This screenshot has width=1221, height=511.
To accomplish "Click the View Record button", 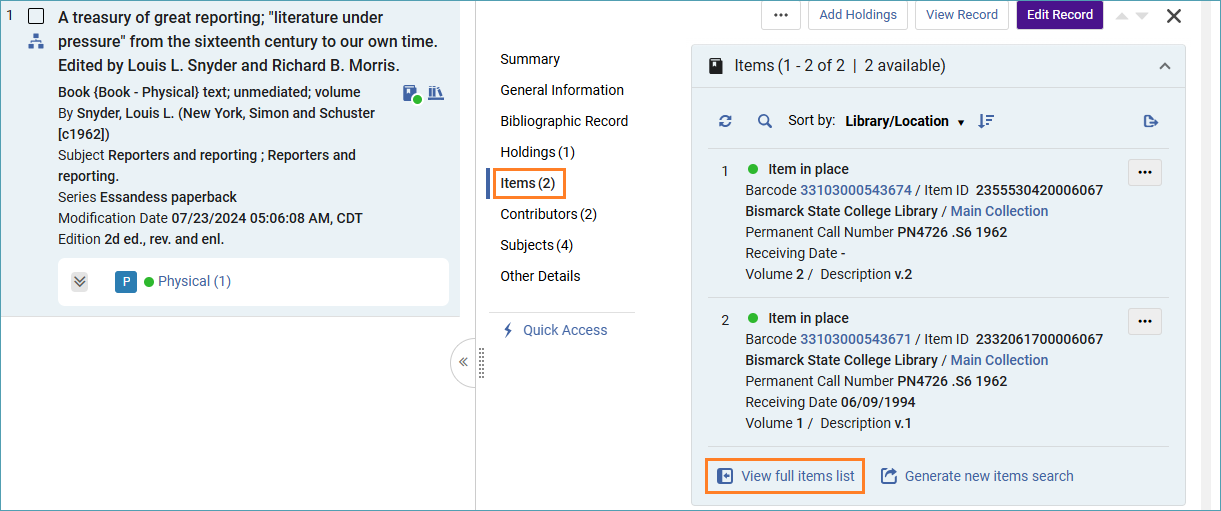I will (962, 15).
